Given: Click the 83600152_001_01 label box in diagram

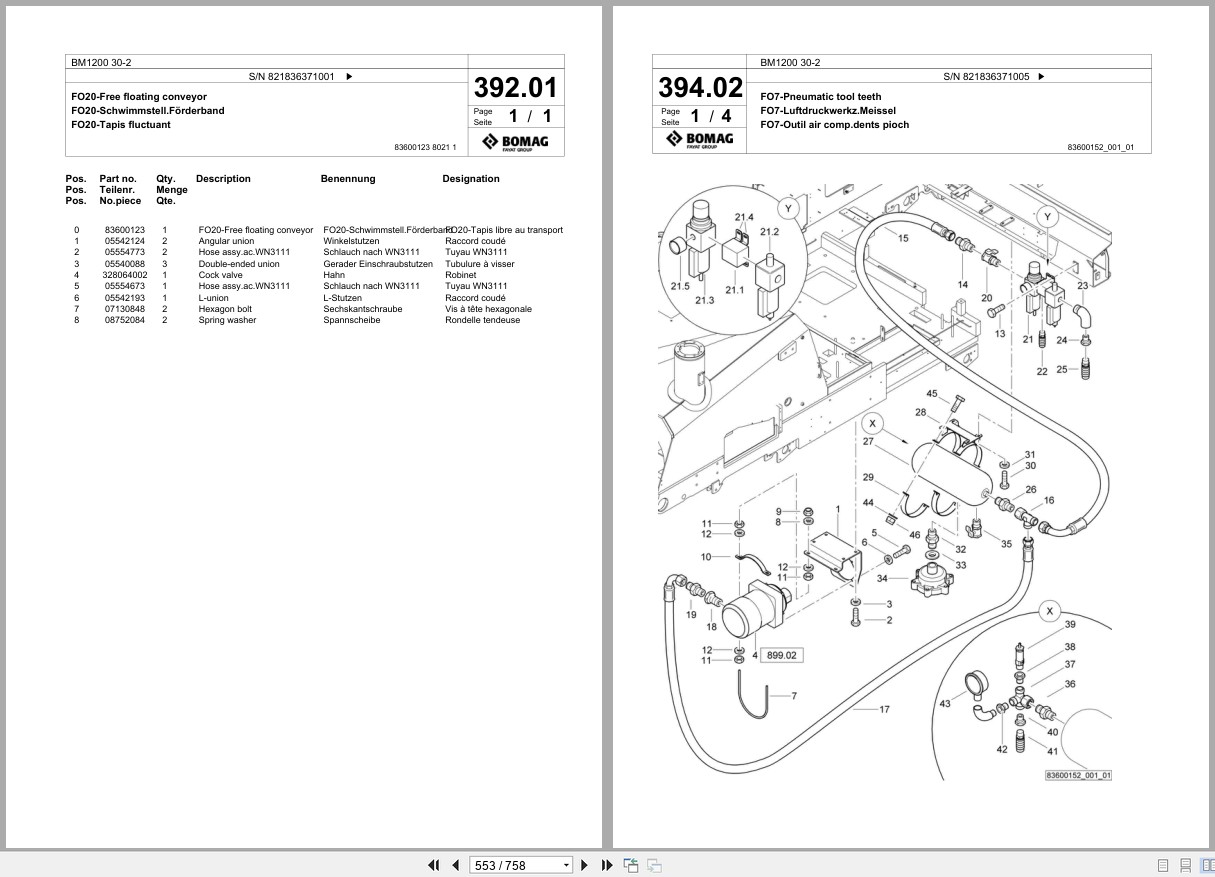Looking at the screenshot, I should click(1079, 775).
